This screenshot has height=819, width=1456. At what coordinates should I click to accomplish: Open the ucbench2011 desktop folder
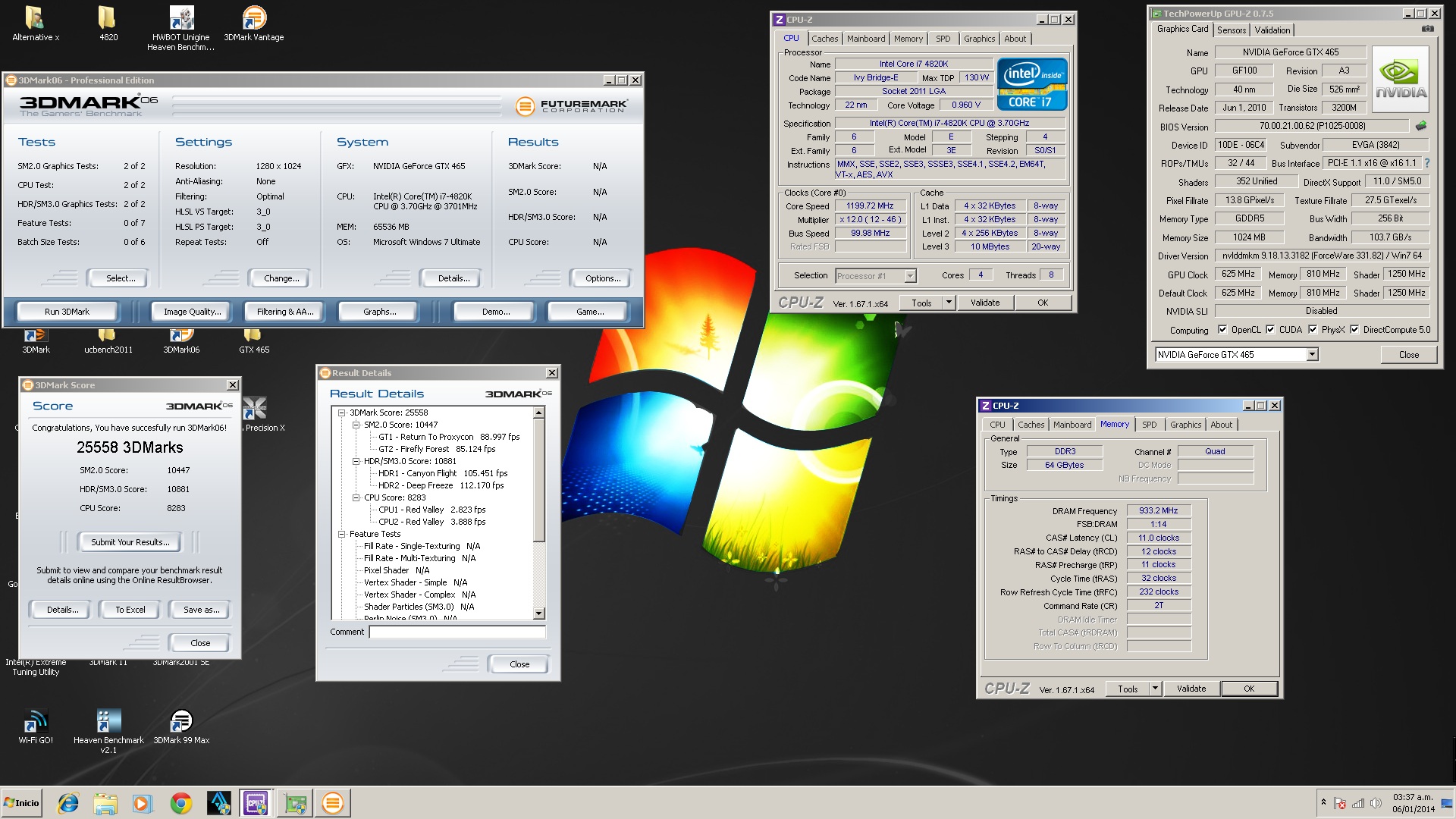108,340
